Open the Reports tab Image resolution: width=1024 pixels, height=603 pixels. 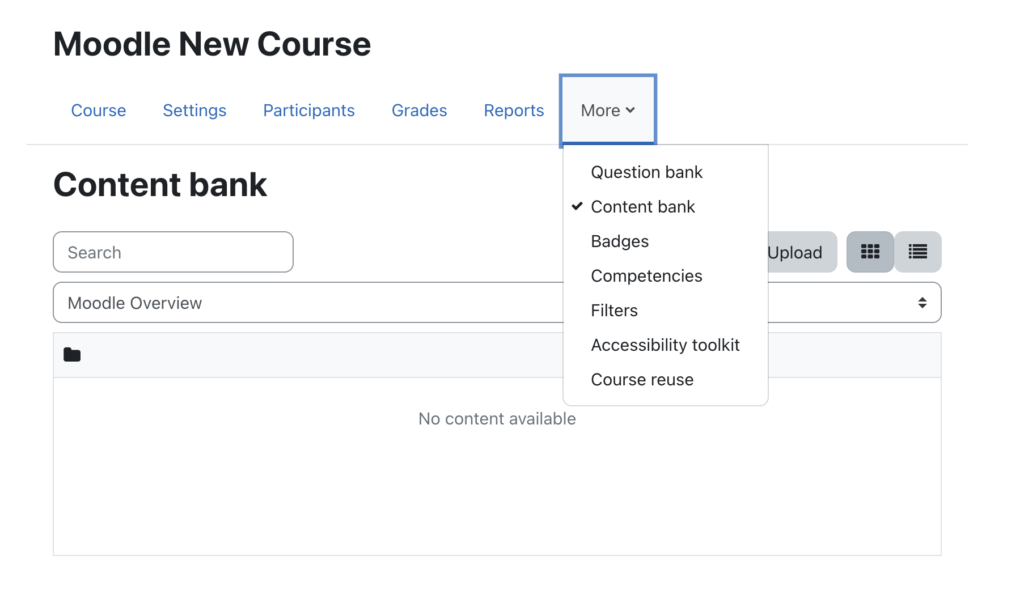[513, 111]
